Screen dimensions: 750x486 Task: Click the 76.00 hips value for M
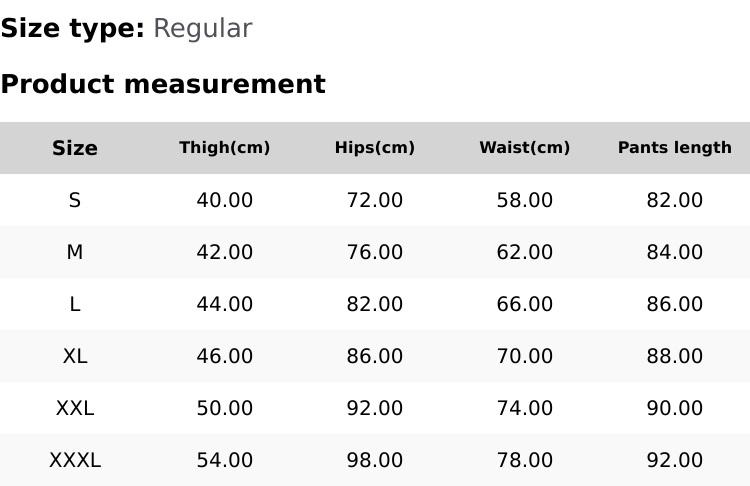[x=375, y=252]
